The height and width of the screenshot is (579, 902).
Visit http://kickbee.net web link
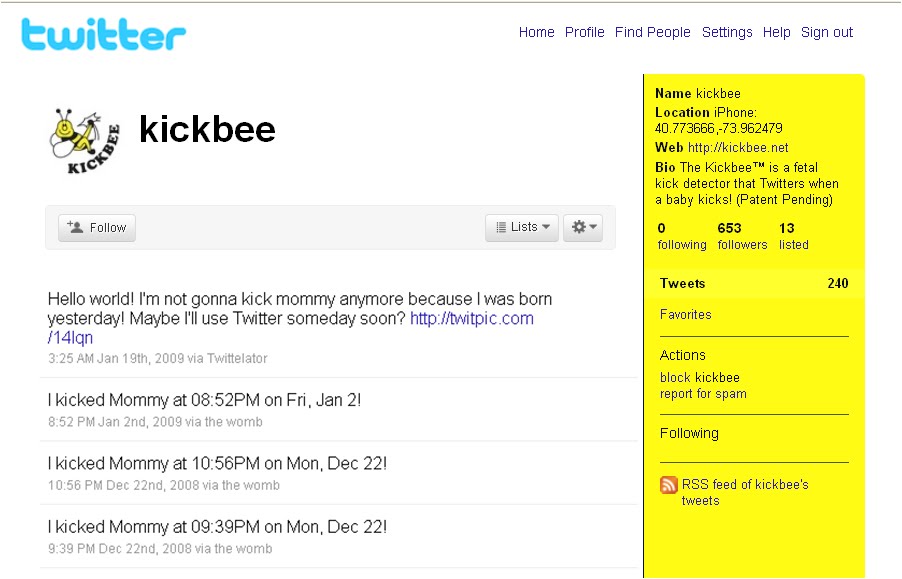point(738,148)
